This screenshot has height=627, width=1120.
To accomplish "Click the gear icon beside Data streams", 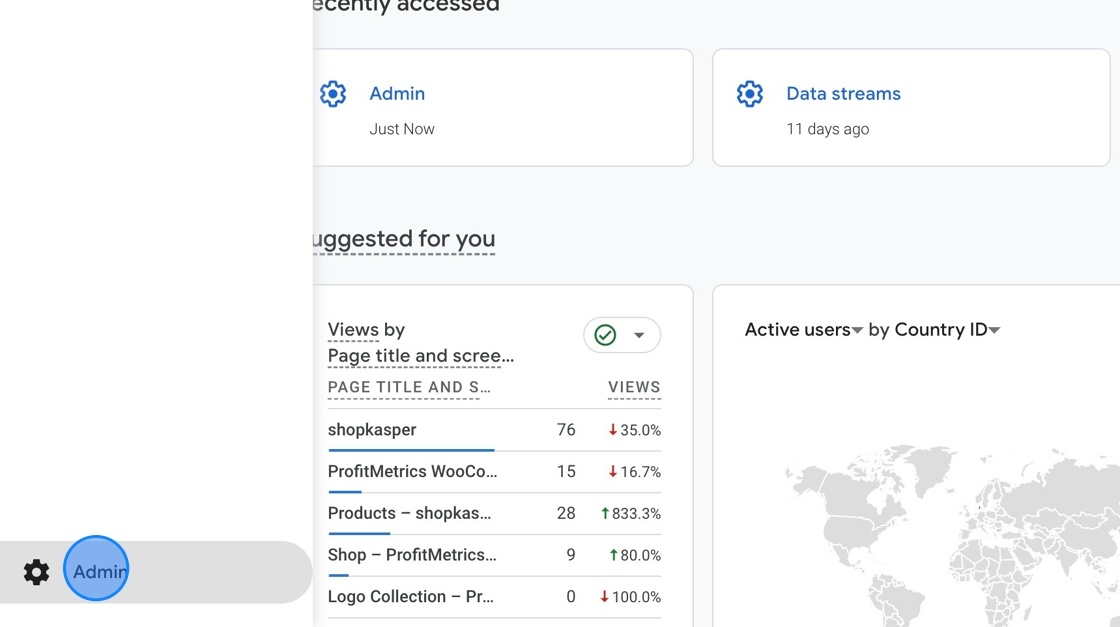I will point(749,93).
